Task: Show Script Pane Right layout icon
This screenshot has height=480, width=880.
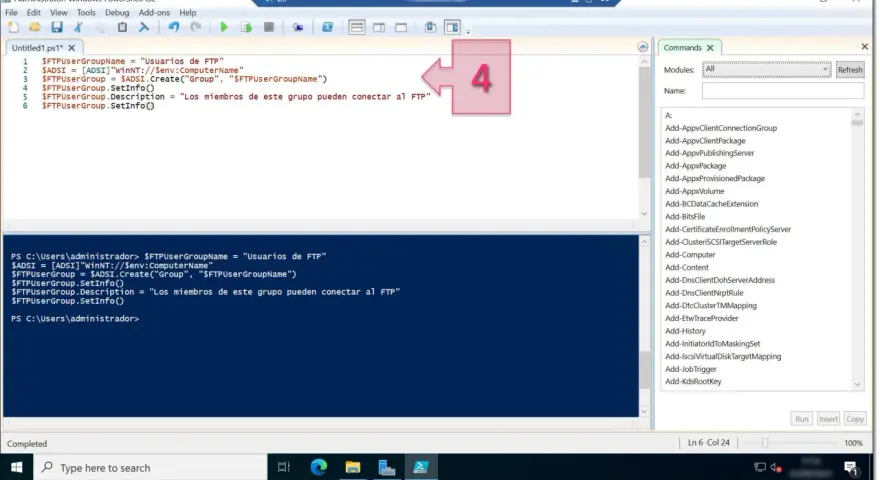Action: (379, 27)
